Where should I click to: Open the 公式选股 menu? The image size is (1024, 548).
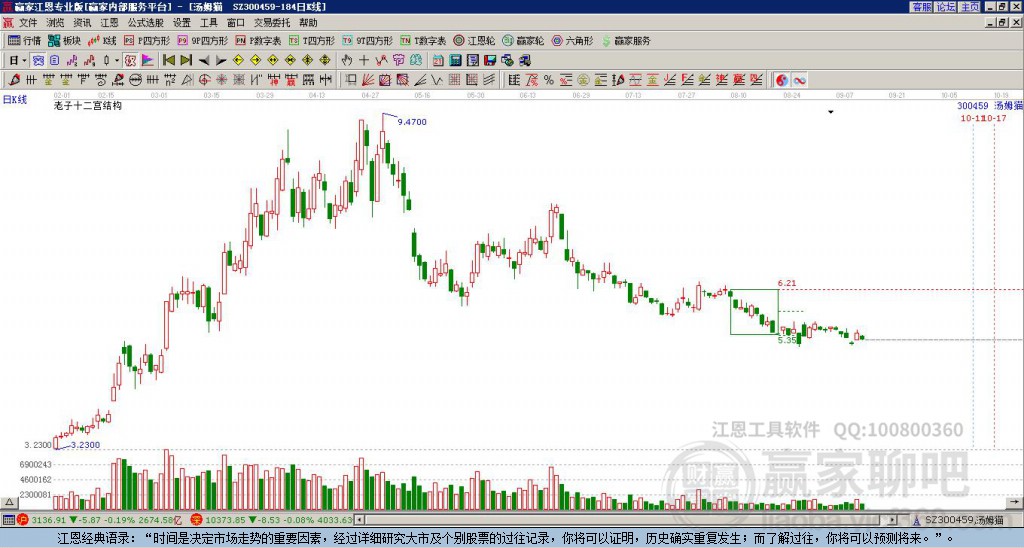click(146, 23)
